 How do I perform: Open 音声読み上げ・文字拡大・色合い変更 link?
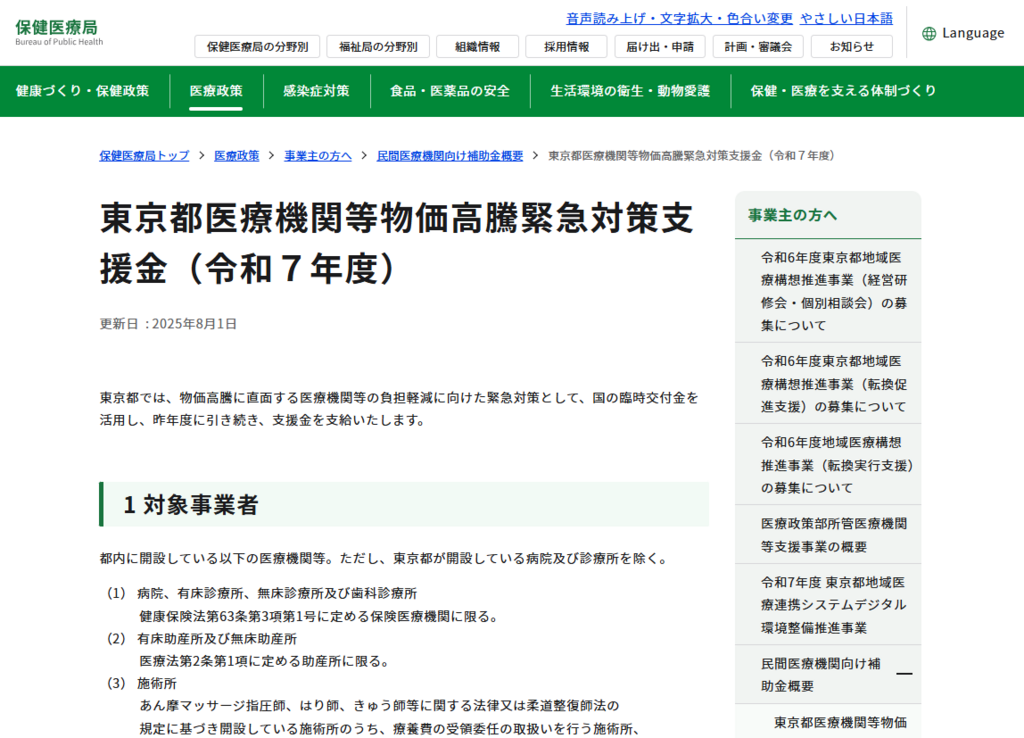point(679,18)
